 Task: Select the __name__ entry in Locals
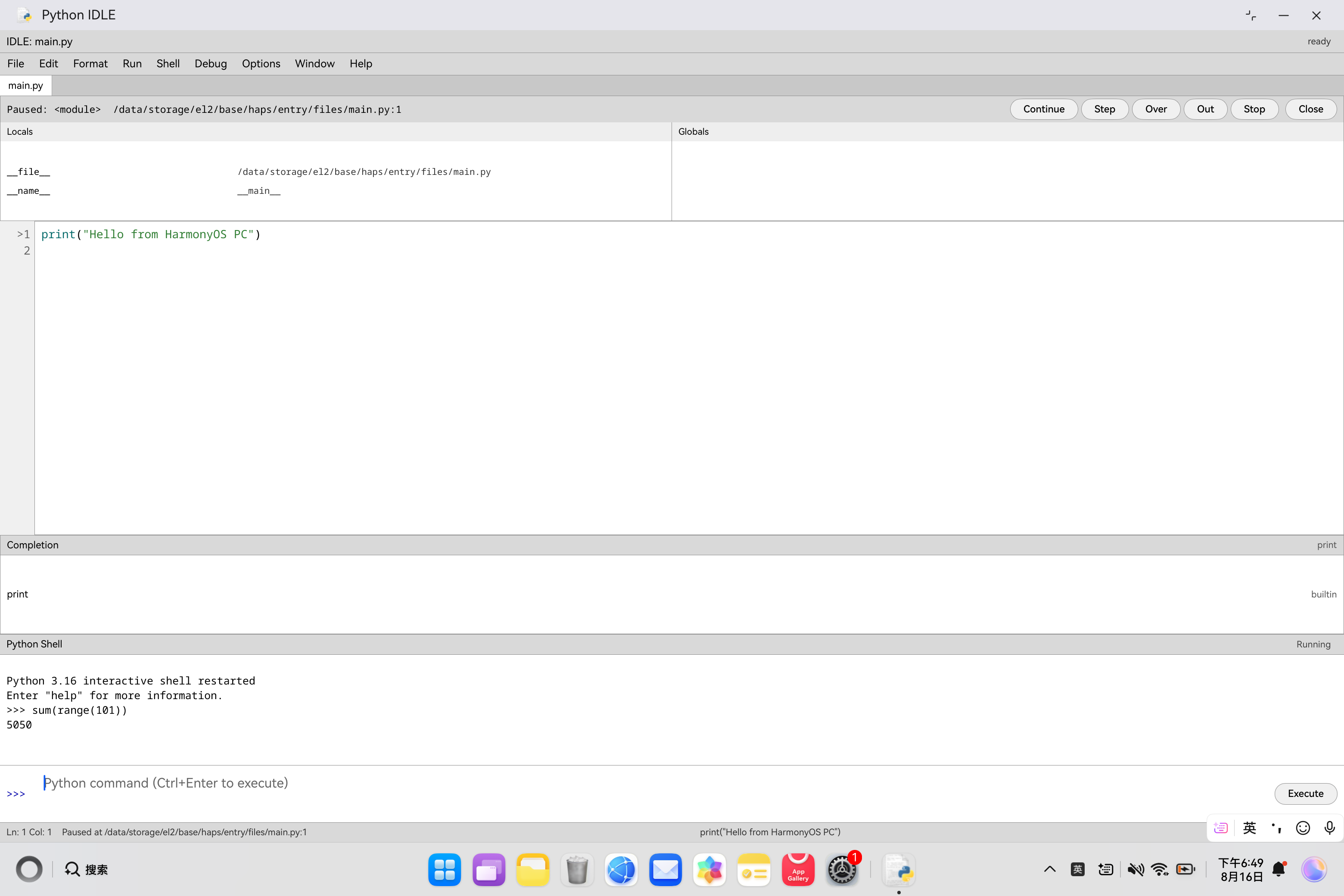pos(336,191)
